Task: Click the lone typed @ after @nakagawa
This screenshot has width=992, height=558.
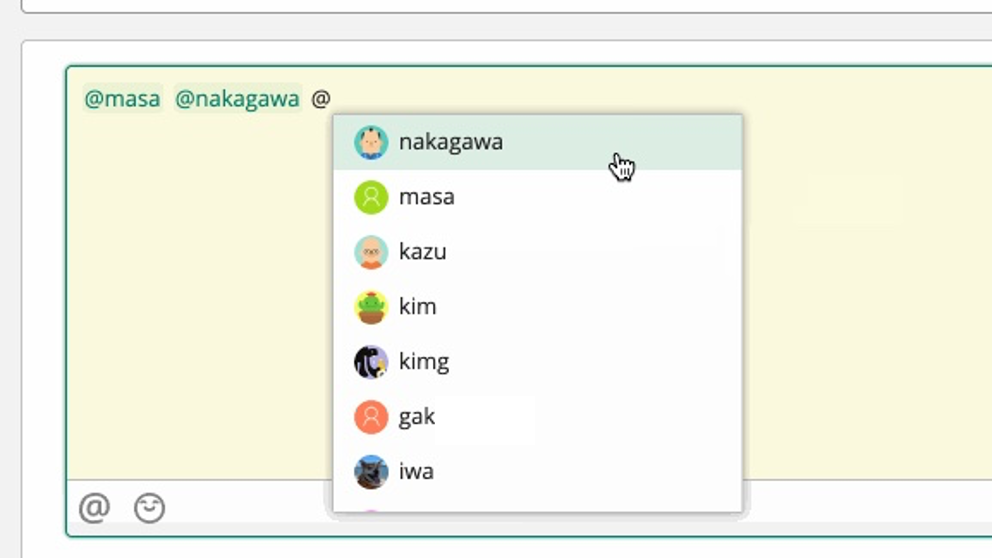Action: click(320, 99)
